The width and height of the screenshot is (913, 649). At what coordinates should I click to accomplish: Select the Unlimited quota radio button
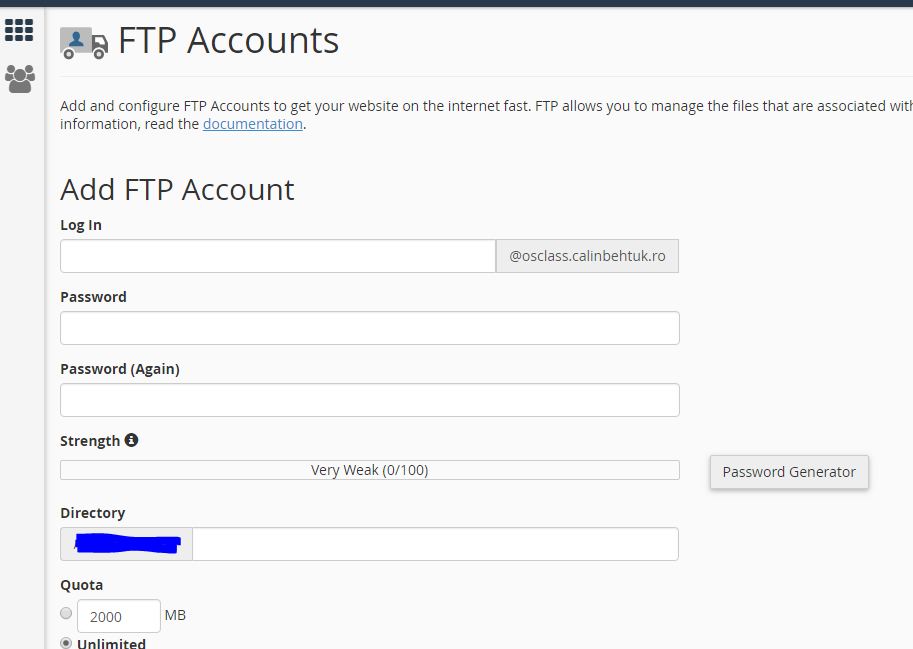[66, 643]
